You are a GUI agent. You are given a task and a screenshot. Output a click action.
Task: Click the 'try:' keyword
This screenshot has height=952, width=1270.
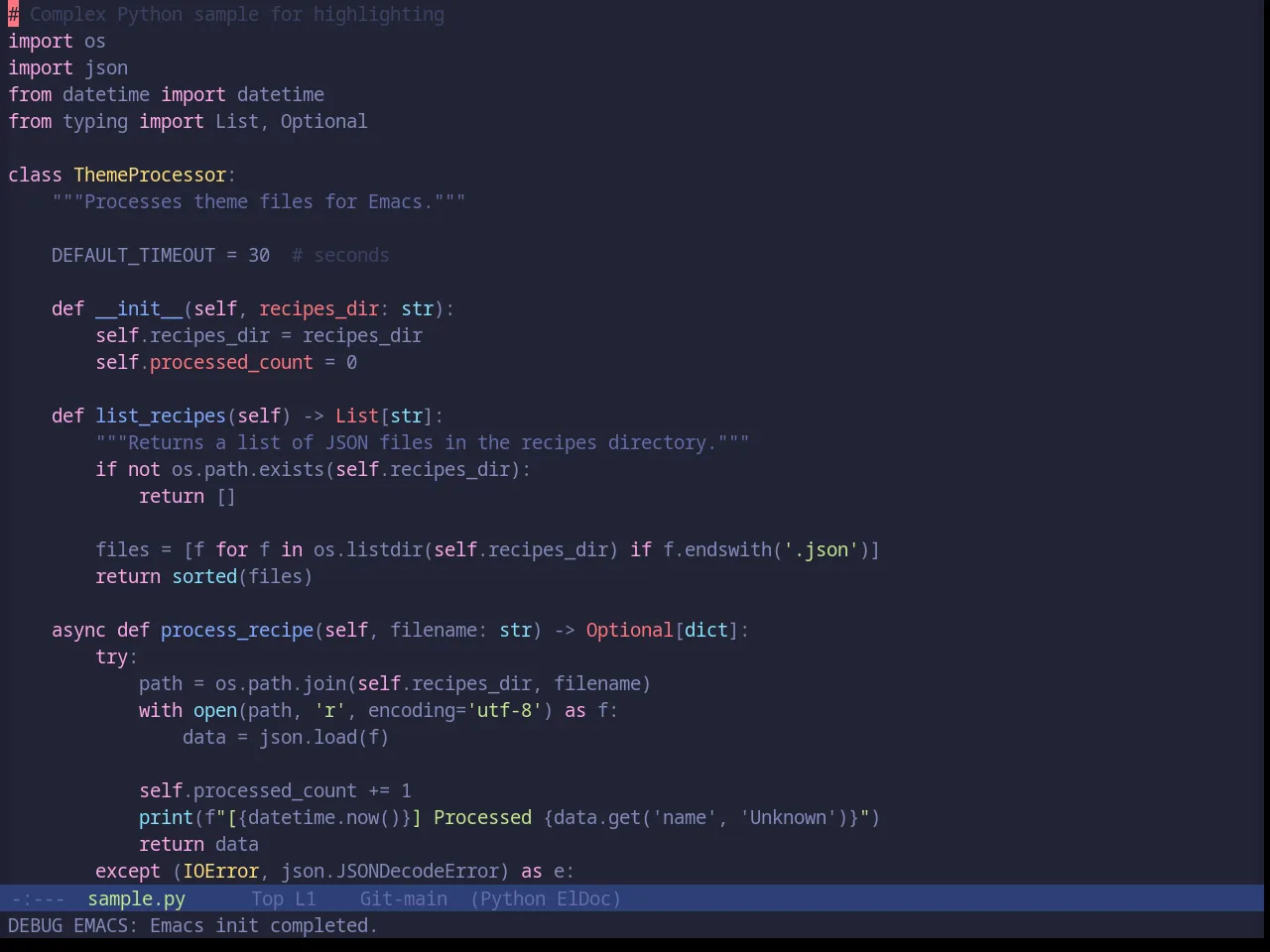point(115,656)
